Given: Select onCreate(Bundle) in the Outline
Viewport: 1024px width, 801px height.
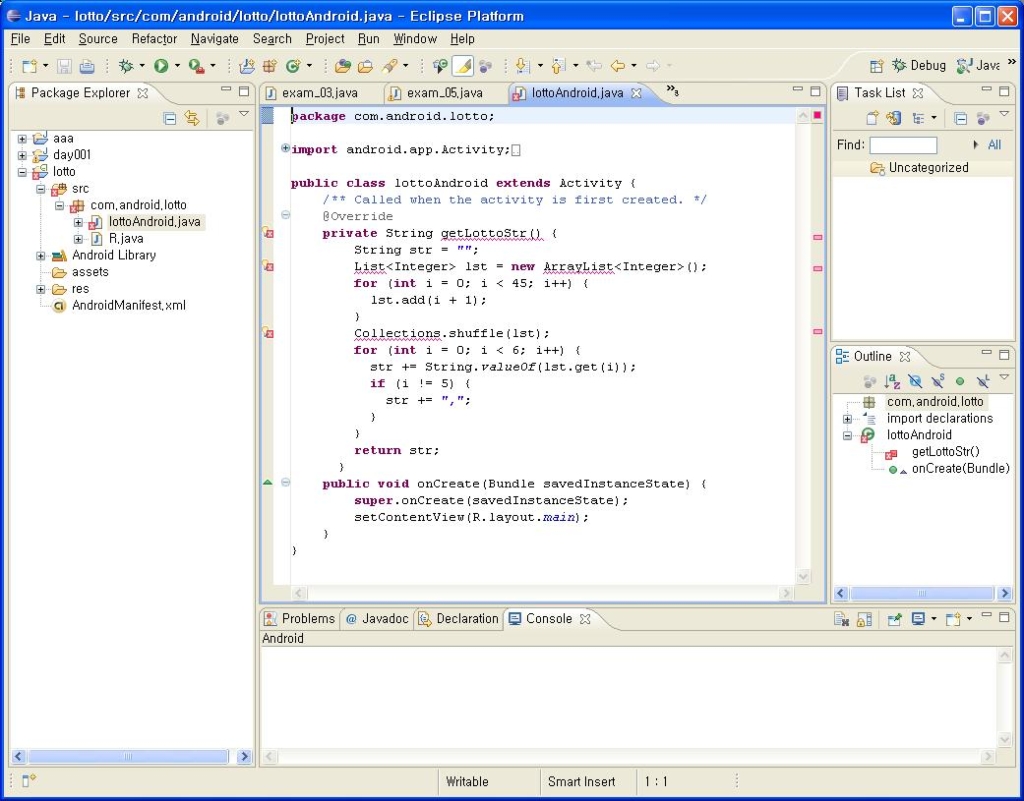Looking at the screenshot, I should click(x=961, y=469).
